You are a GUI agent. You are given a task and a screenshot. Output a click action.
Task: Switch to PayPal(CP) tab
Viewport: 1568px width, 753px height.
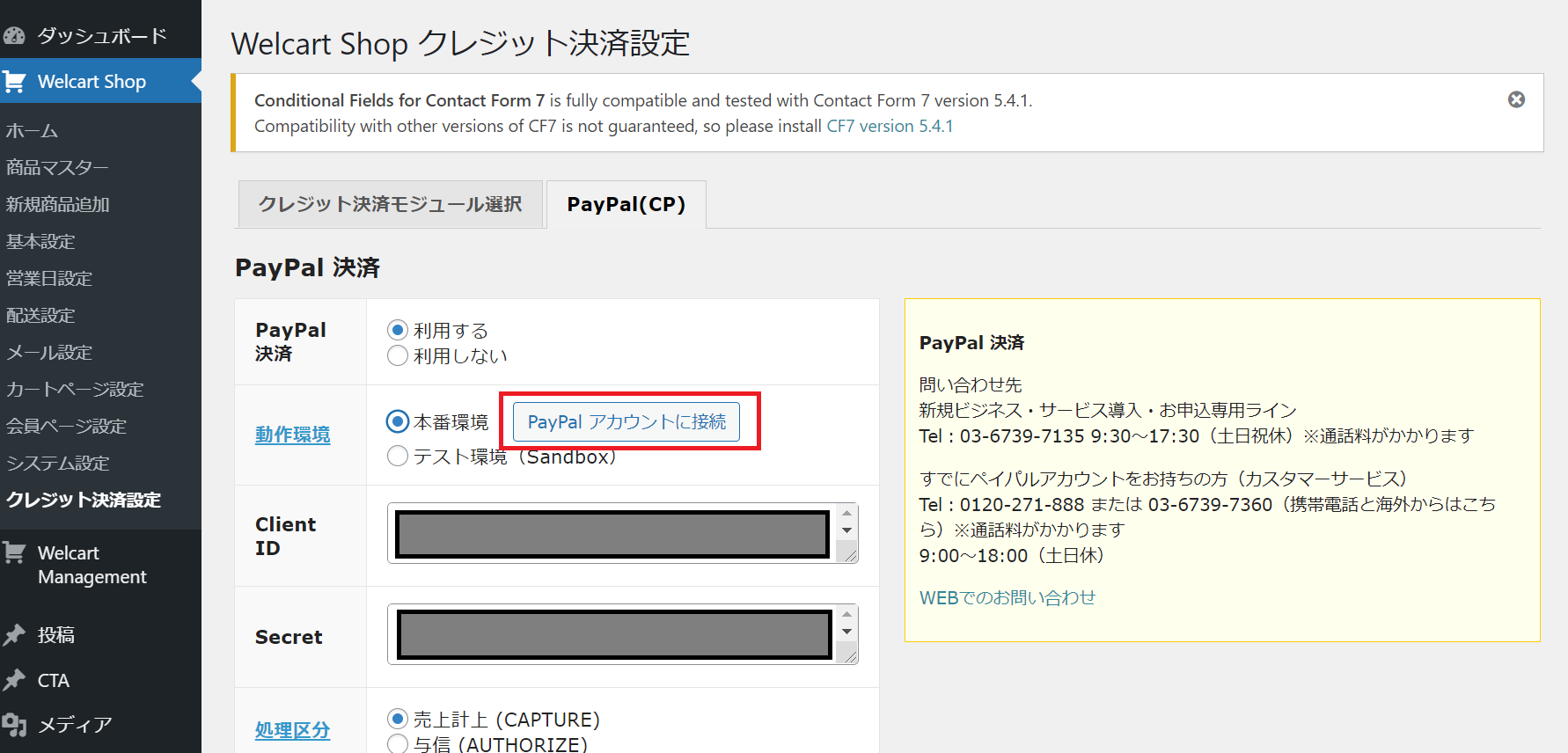(626, 204)
